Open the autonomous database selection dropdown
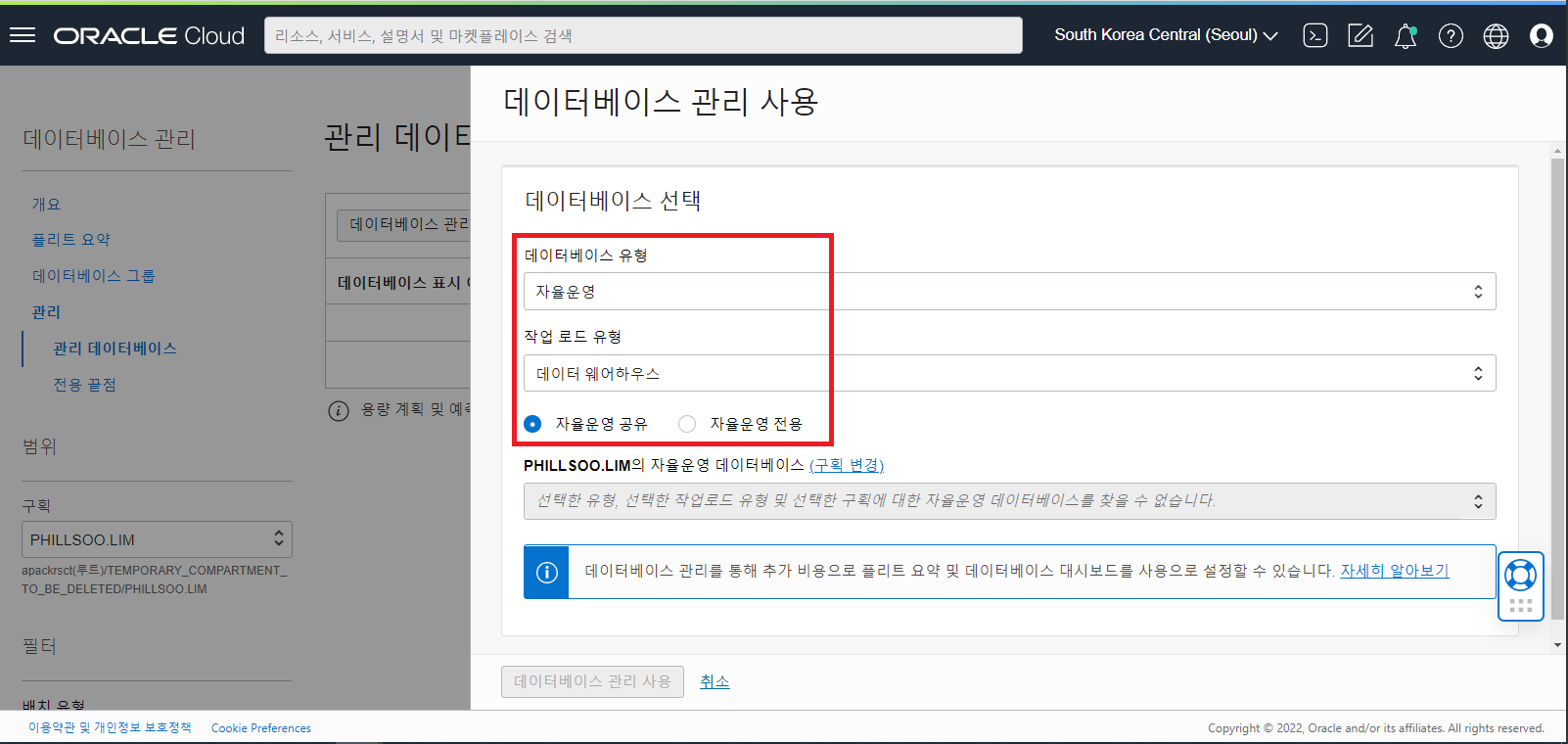The width and height of the screenshot is (1568, 744). [1009, 500]
